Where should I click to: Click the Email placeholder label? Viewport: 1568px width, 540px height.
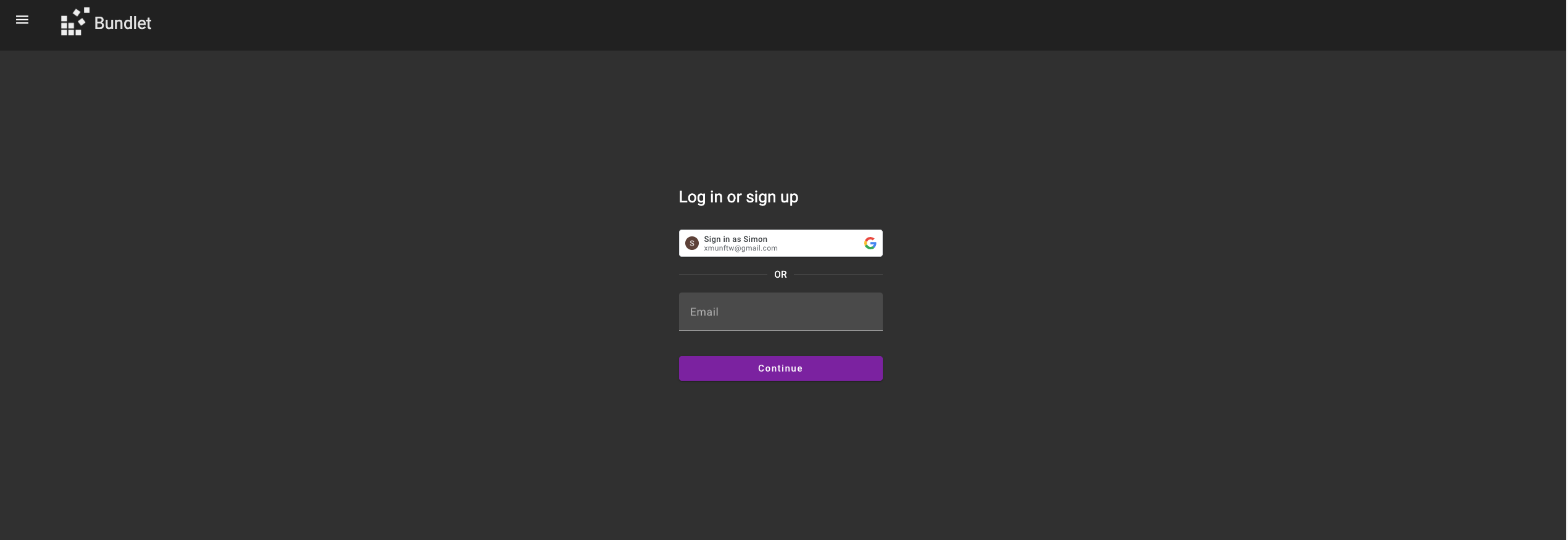[704, 312]
